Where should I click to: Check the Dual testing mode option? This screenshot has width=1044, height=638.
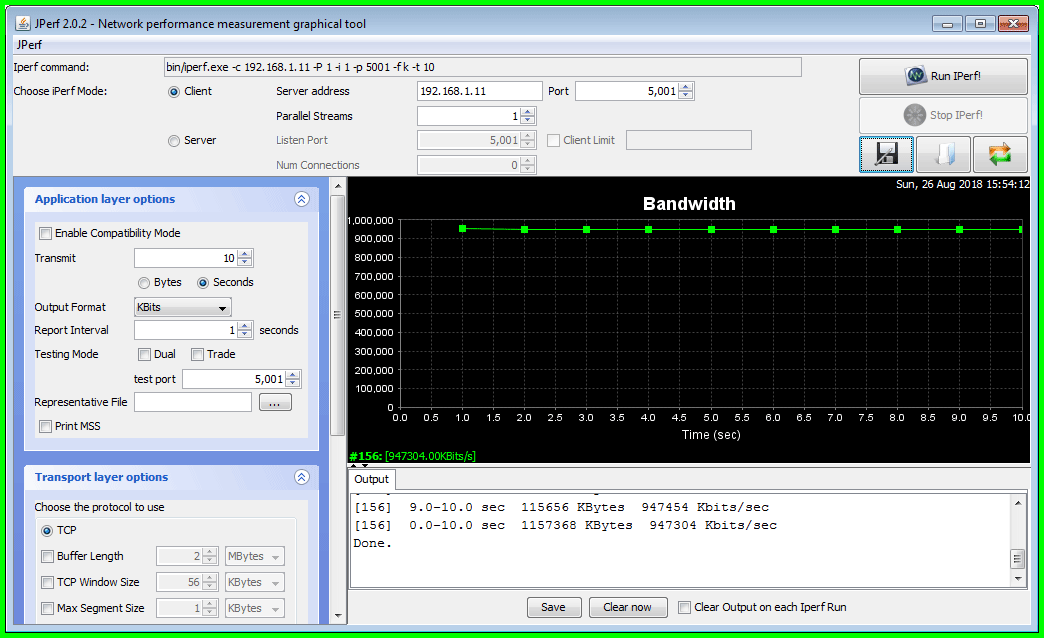tap(145, 354)
